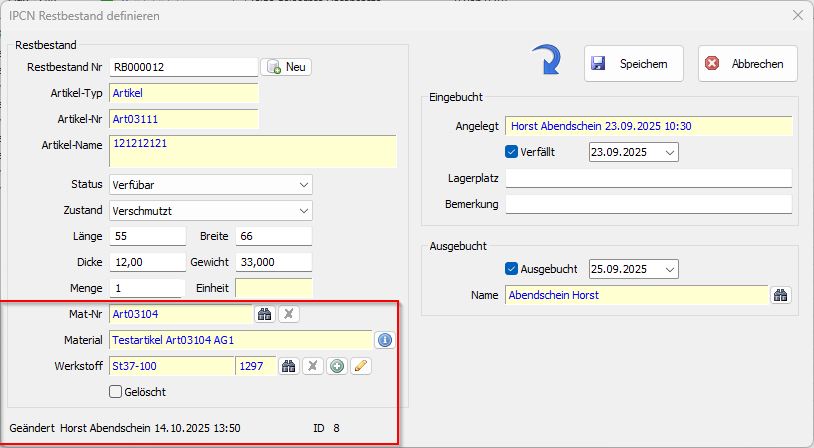Open the Material info icon

[385, 340]
